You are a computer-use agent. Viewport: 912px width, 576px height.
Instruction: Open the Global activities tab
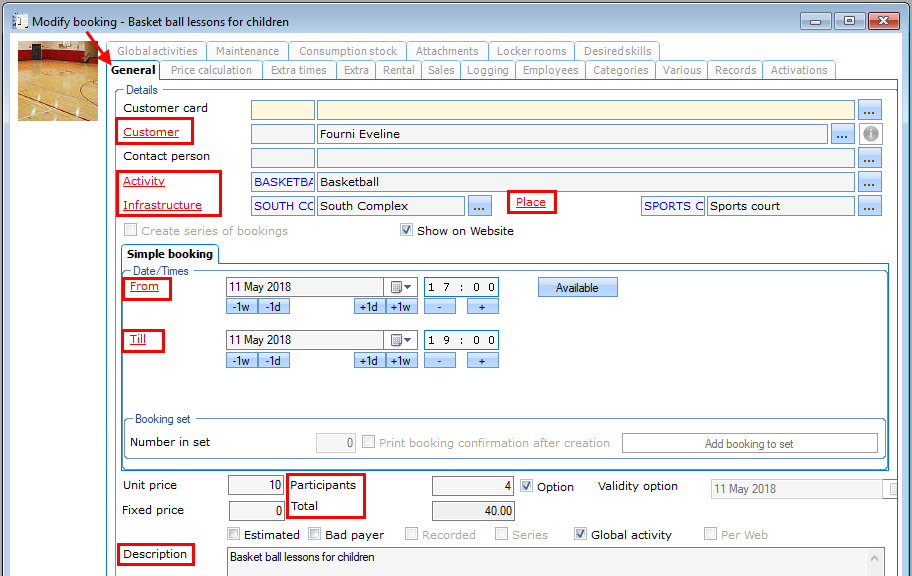click(157, 51)
